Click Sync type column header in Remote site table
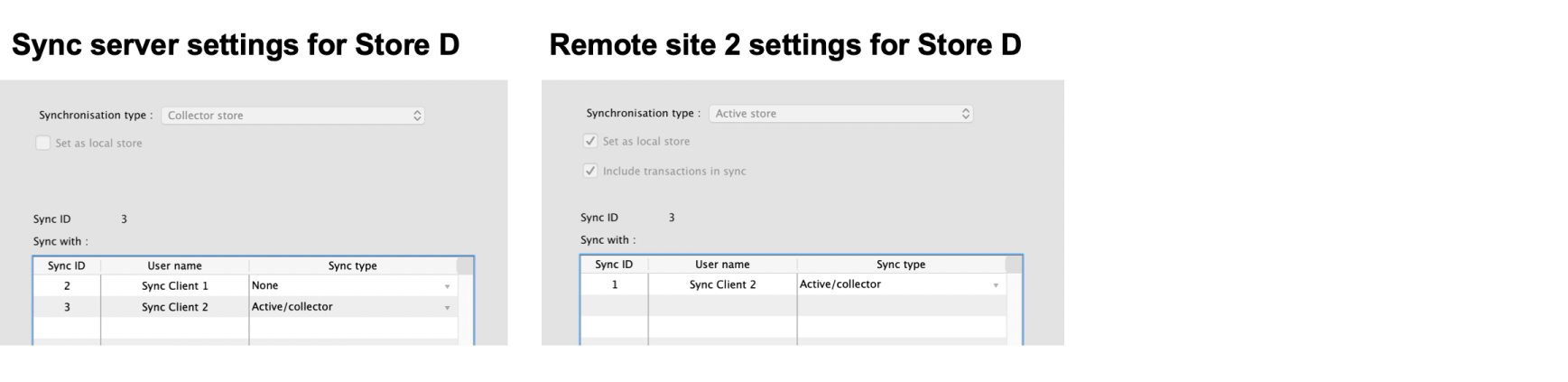The height and width of the screenshot is (382, 1568). coord(900,265)
